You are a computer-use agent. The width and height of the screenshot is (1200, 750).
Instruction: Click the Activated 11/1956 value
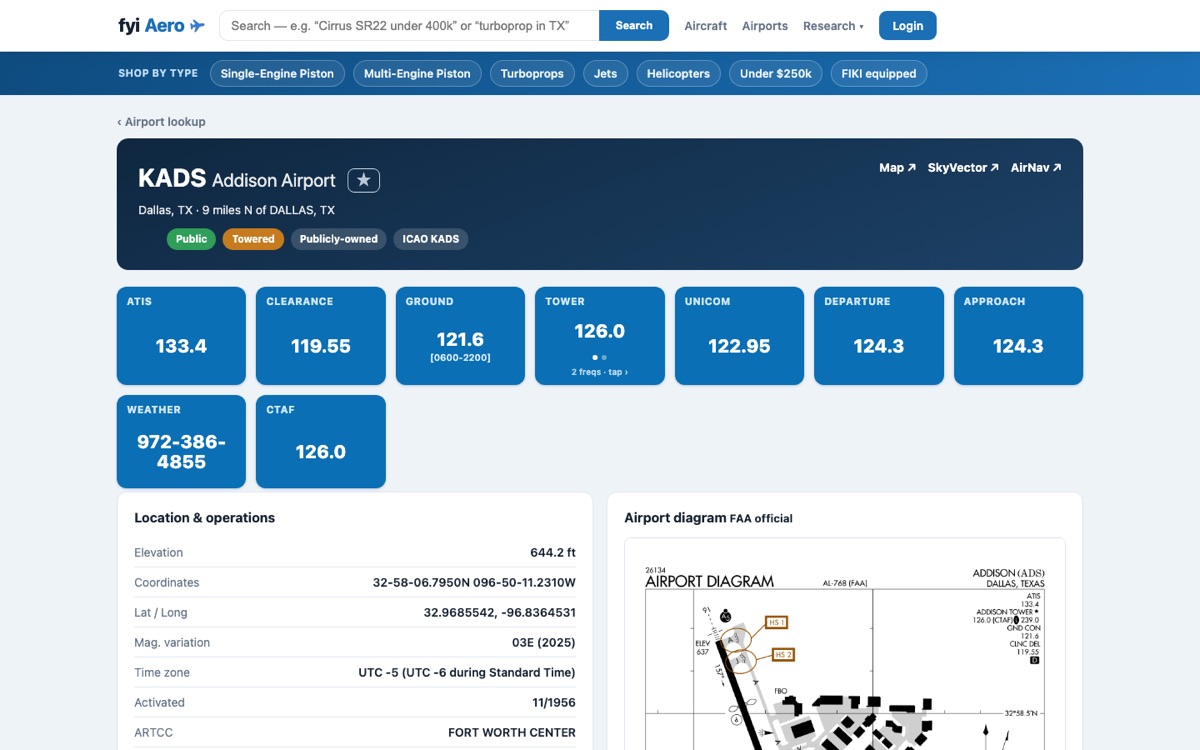pos(554,702)
